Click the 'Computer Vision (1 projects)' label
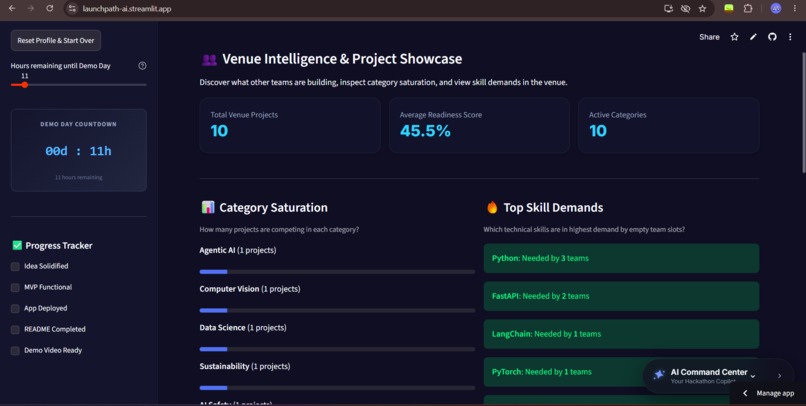 [x=250, y=289]
